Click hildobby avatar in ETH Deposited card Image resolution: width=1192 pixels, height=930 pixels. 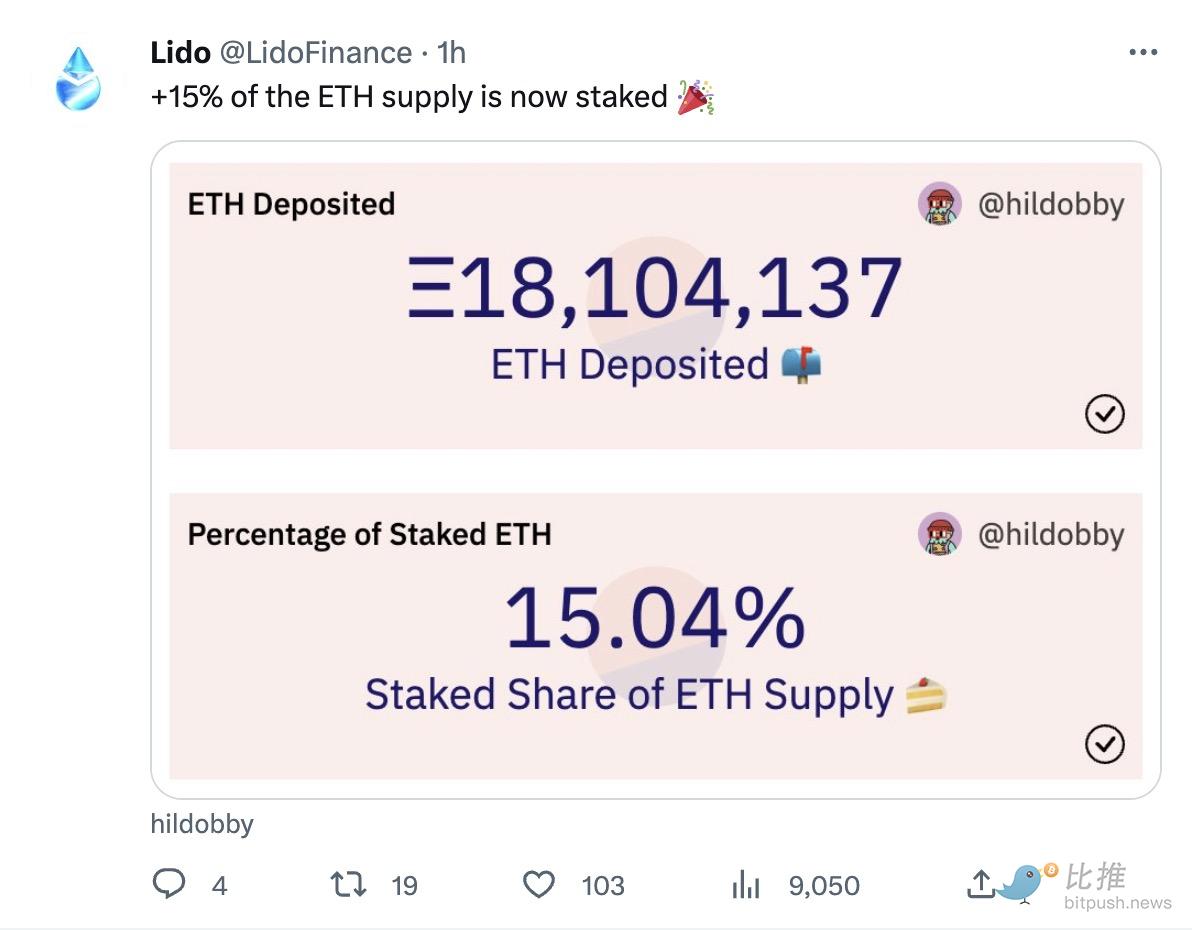click(x=940, y=204)
